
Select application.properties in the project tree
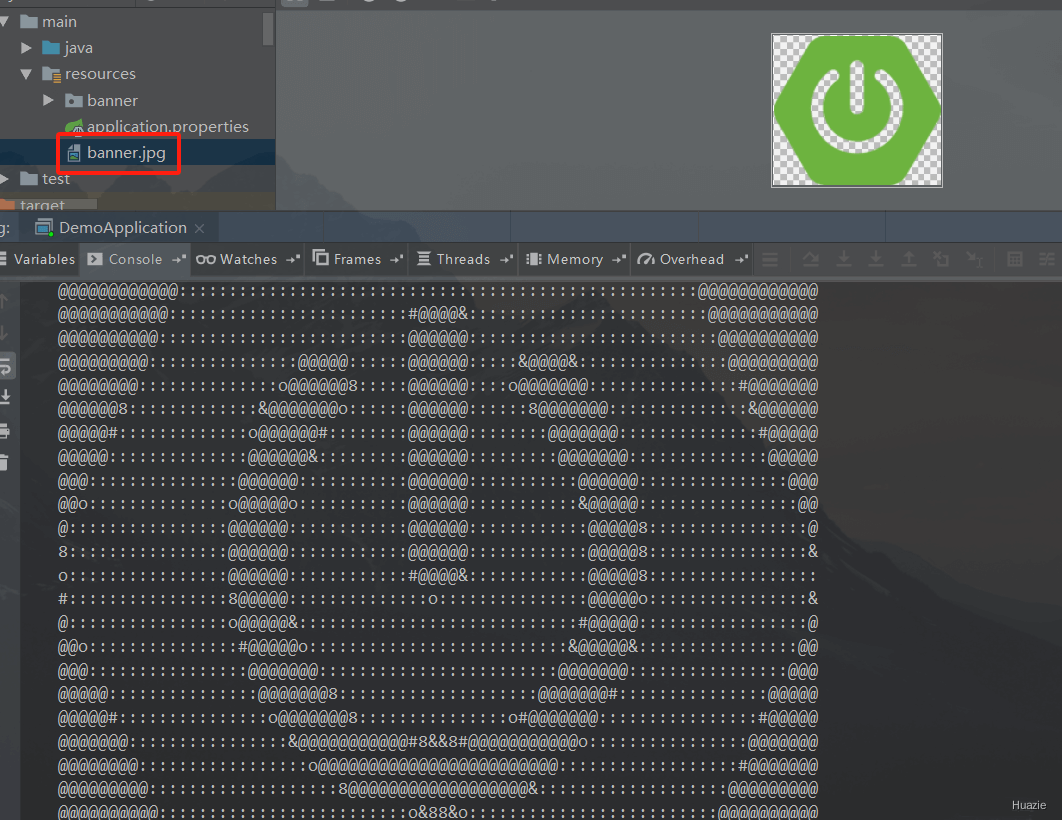point(167,127)
